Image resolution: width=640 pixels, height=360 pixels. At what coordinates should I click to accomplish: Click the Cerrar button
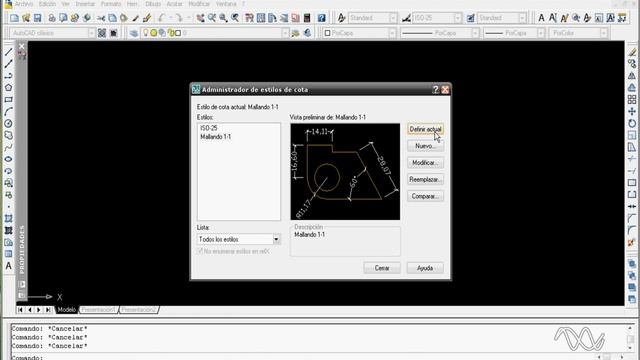click(x=382, y=268)
